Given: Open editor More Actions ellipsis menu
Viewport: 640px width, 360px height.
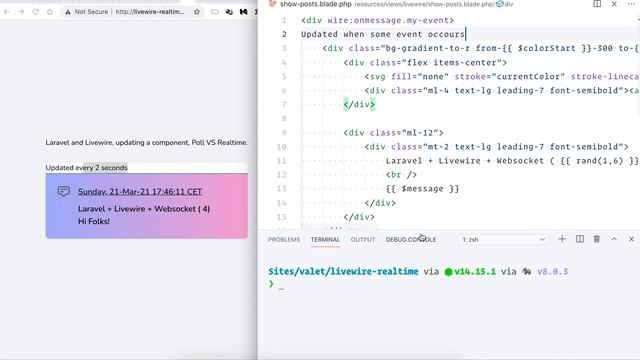Looking at the screenshot, I should 631,4.
